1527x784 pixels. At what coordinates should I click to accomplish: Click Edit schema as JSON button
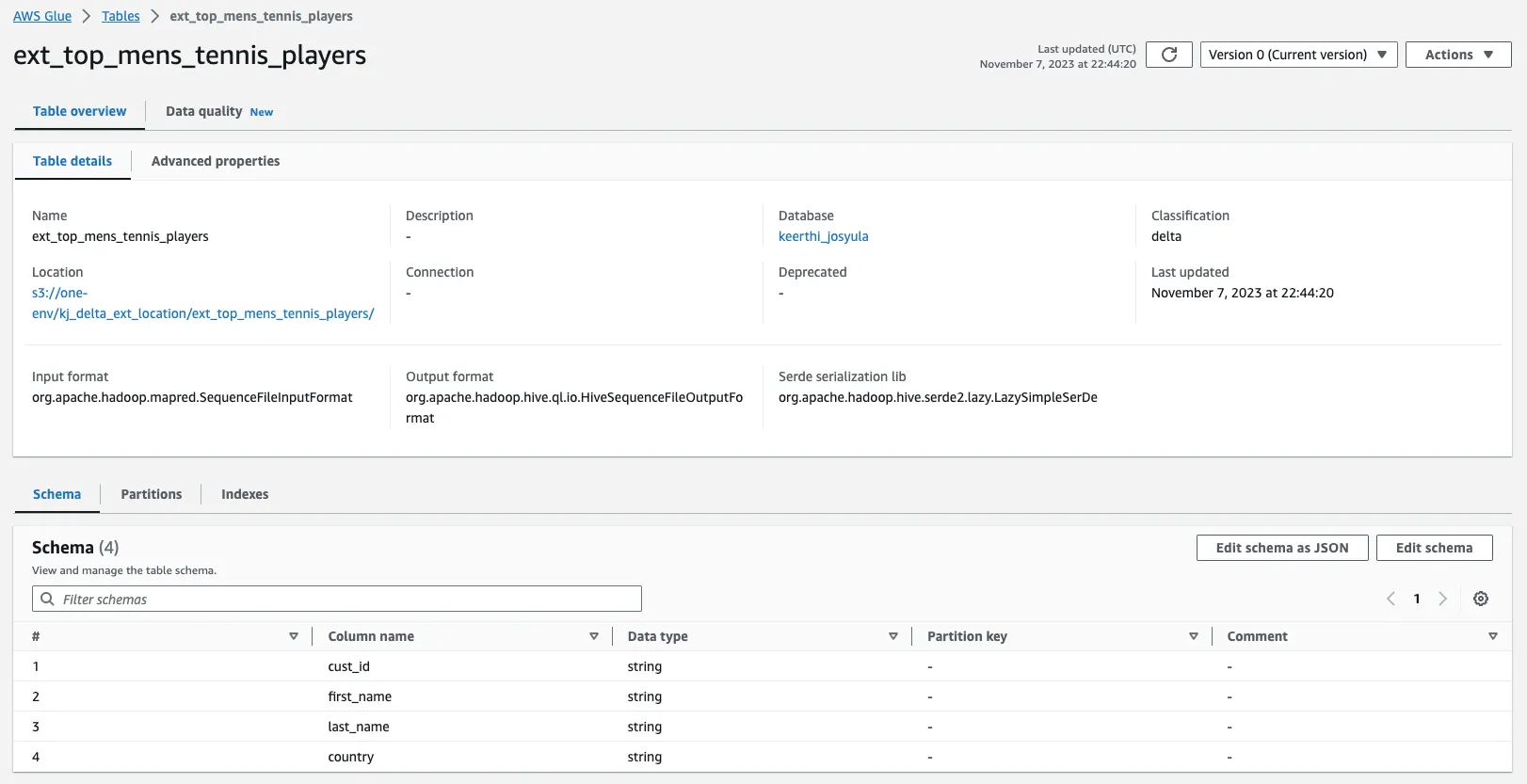tap(1281, 548)
